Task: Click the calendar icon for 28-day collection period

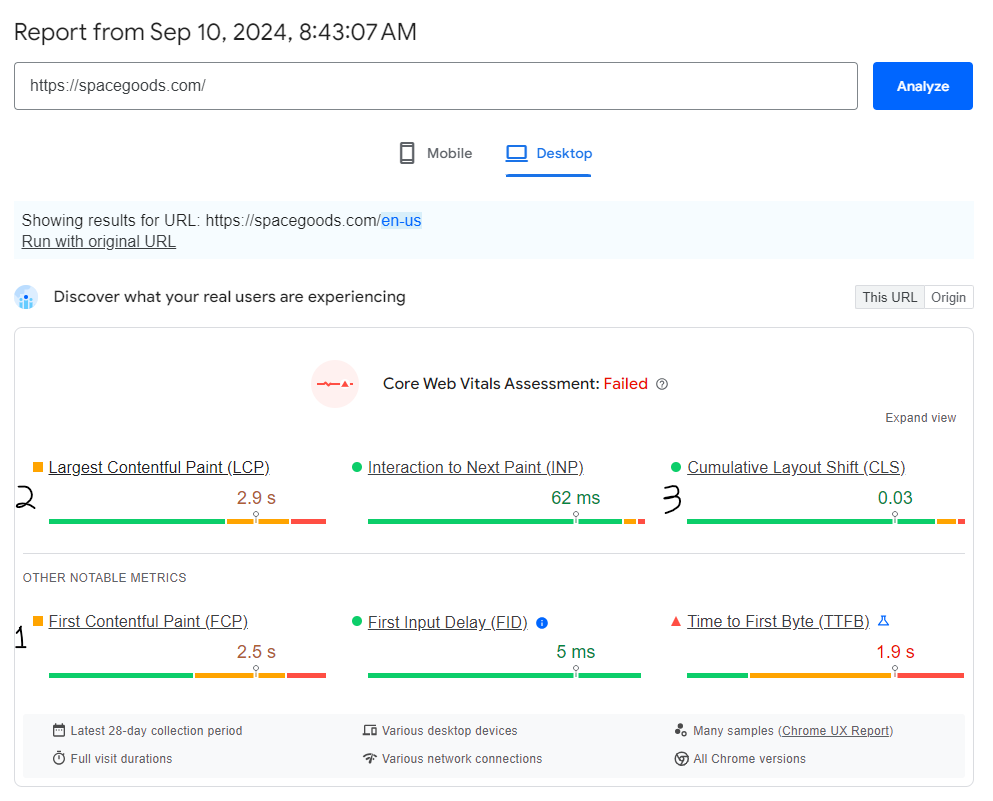Action: click(x=60, y=731)
